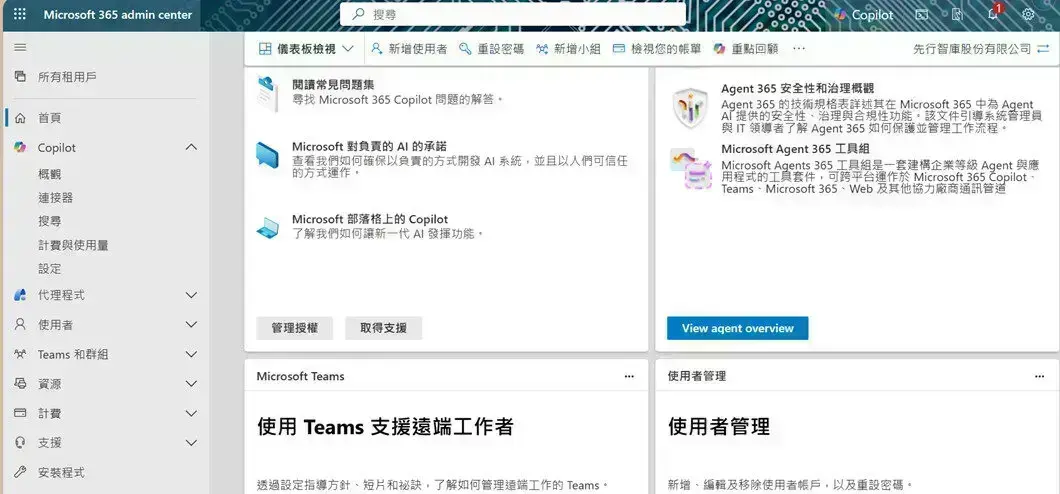Click the 支援 headset icon

[20, 443]
